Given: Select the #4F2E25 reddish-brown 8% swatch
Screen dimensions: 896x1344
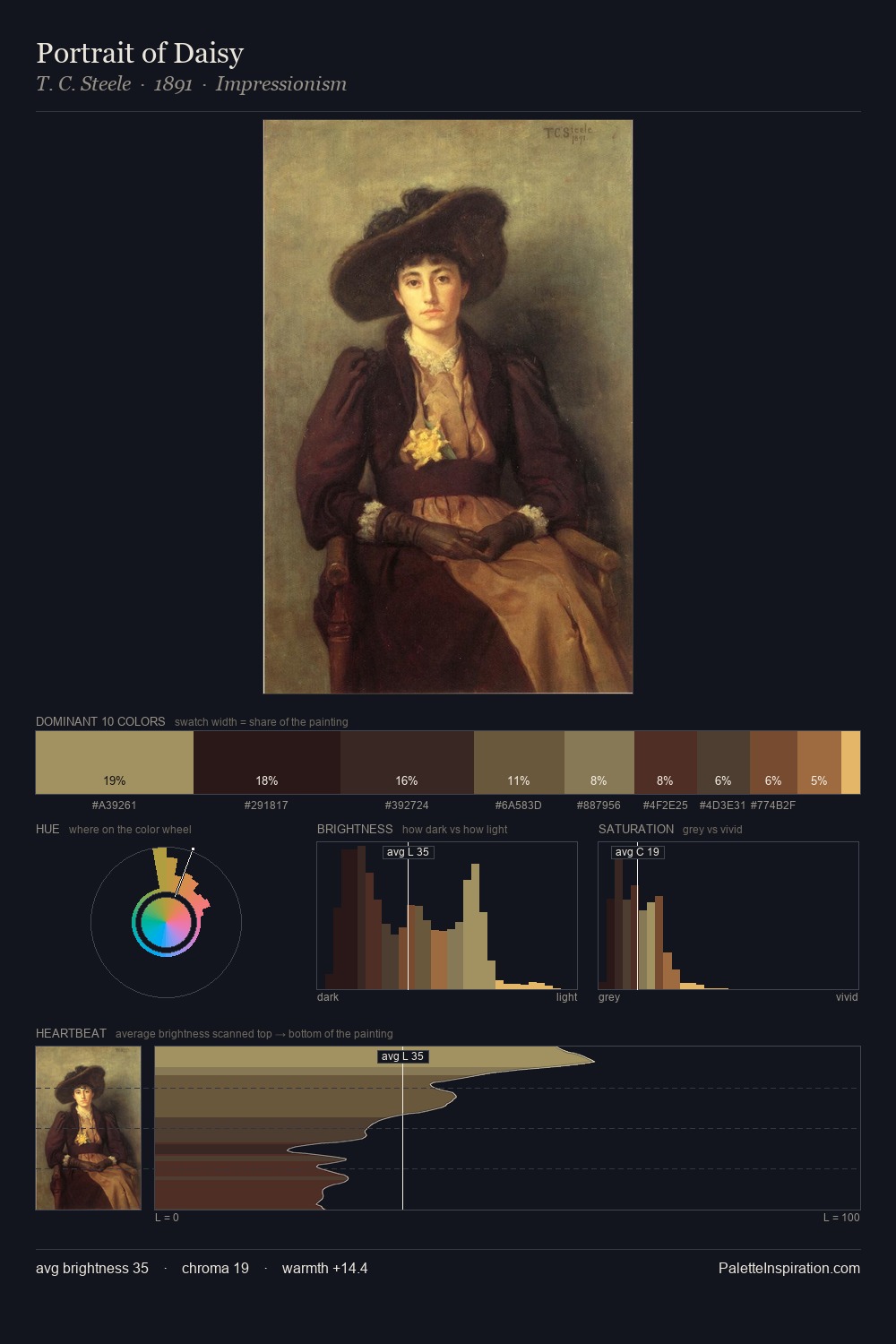Looking at the screenshot, I should 666,762.
